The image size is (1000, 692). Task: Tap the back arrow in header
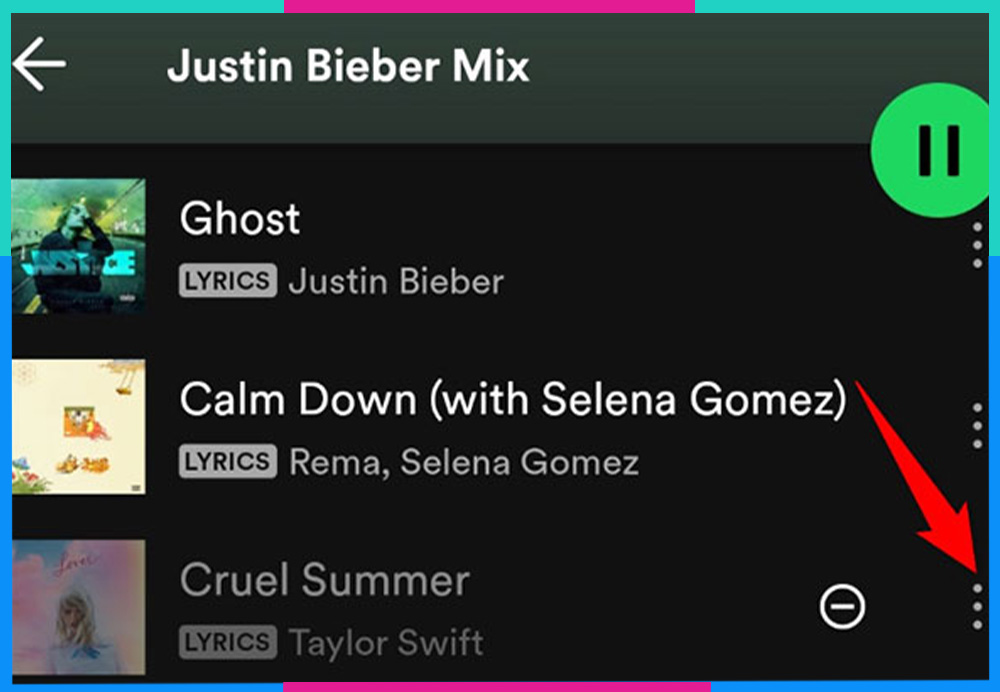click(x=39, y=65)
